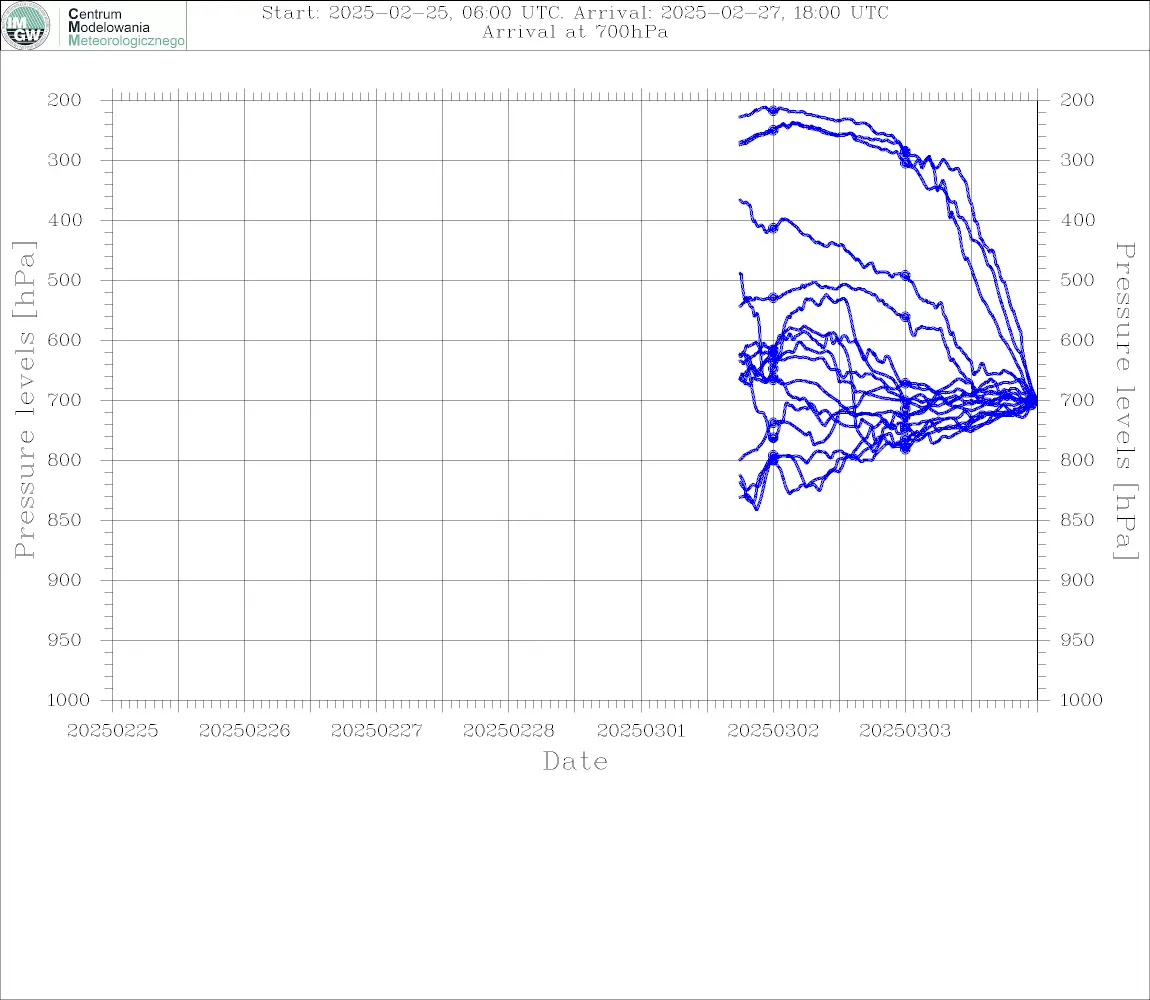Click the left axis 900 label

[x=65, y=580]
